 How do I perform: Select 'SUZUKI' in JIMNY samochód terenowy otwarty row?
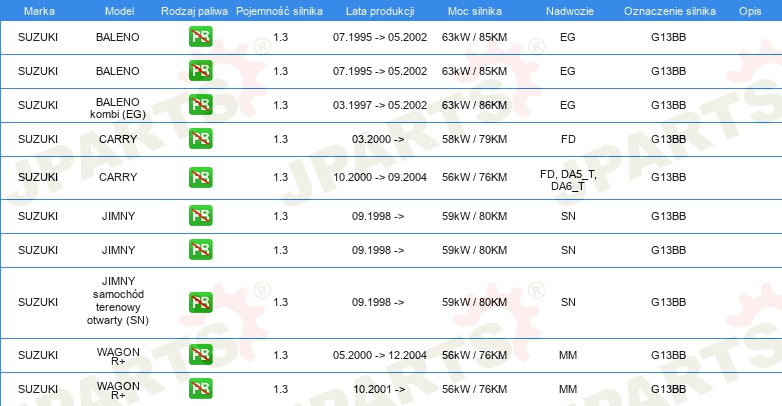(x=38, y=302)
